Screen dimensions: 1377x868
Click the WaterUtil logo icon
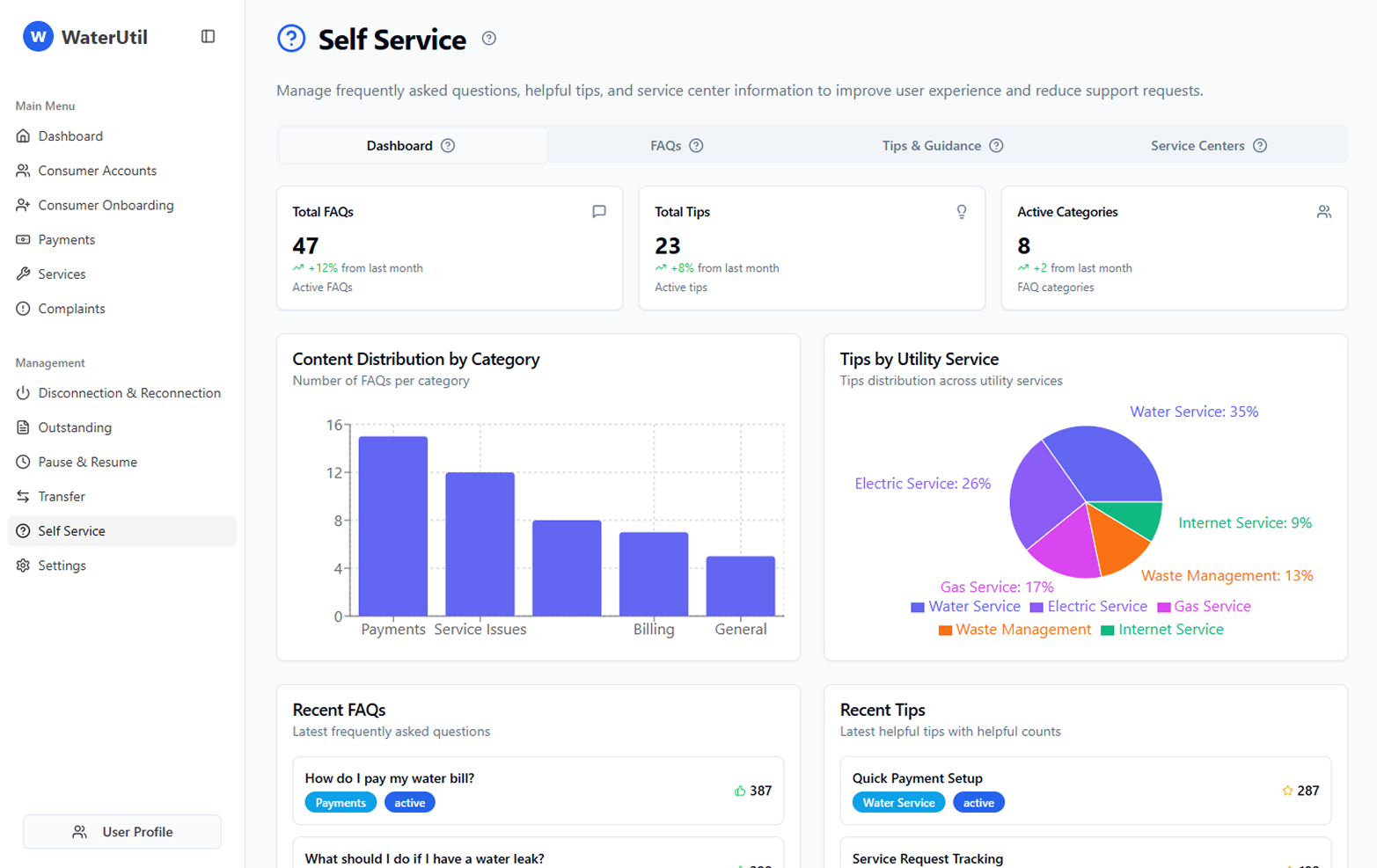click(37, 36)
